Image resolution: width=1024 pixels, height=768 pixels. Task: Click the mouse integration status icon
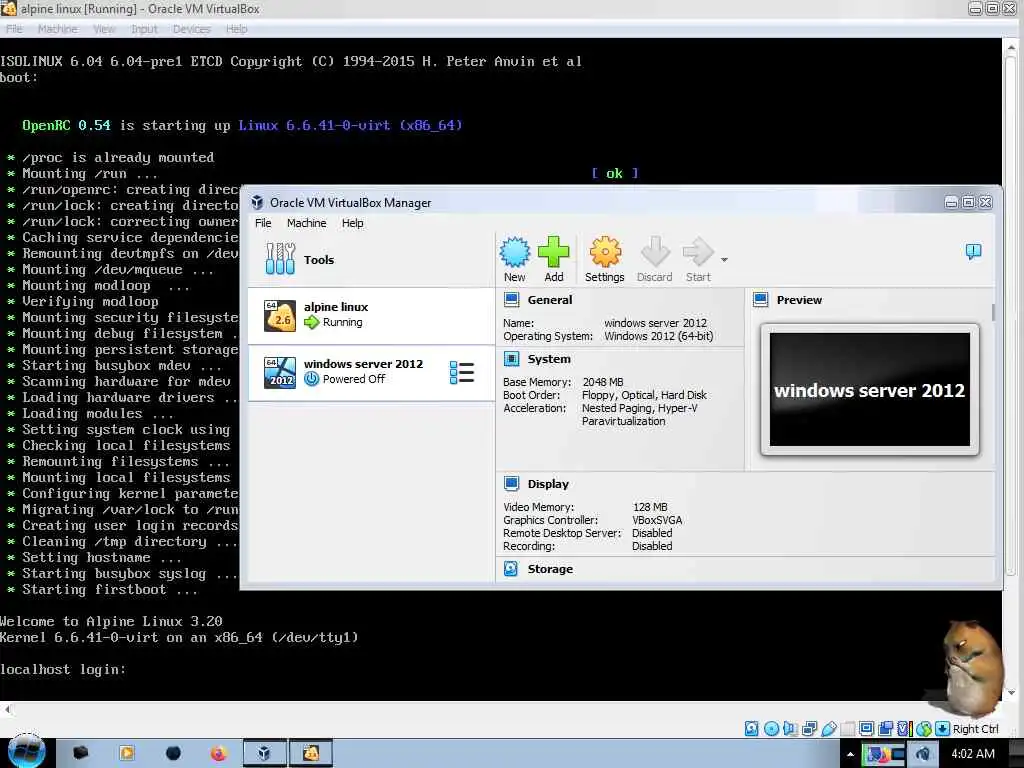(x=923, y=729)
